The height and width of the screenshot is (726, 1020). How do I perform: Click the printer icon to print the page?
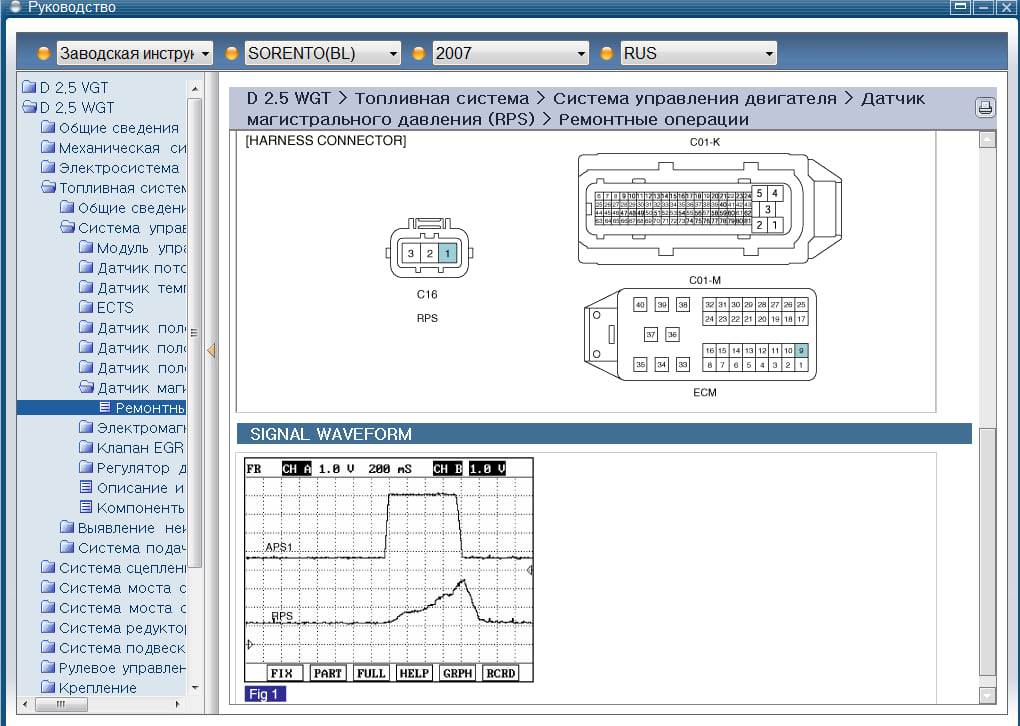click(x=984, y=108)
